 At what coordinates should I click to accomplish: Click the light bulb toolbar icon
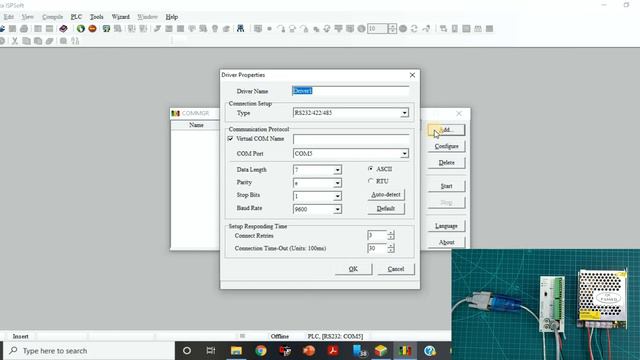(x=215, y=29)
